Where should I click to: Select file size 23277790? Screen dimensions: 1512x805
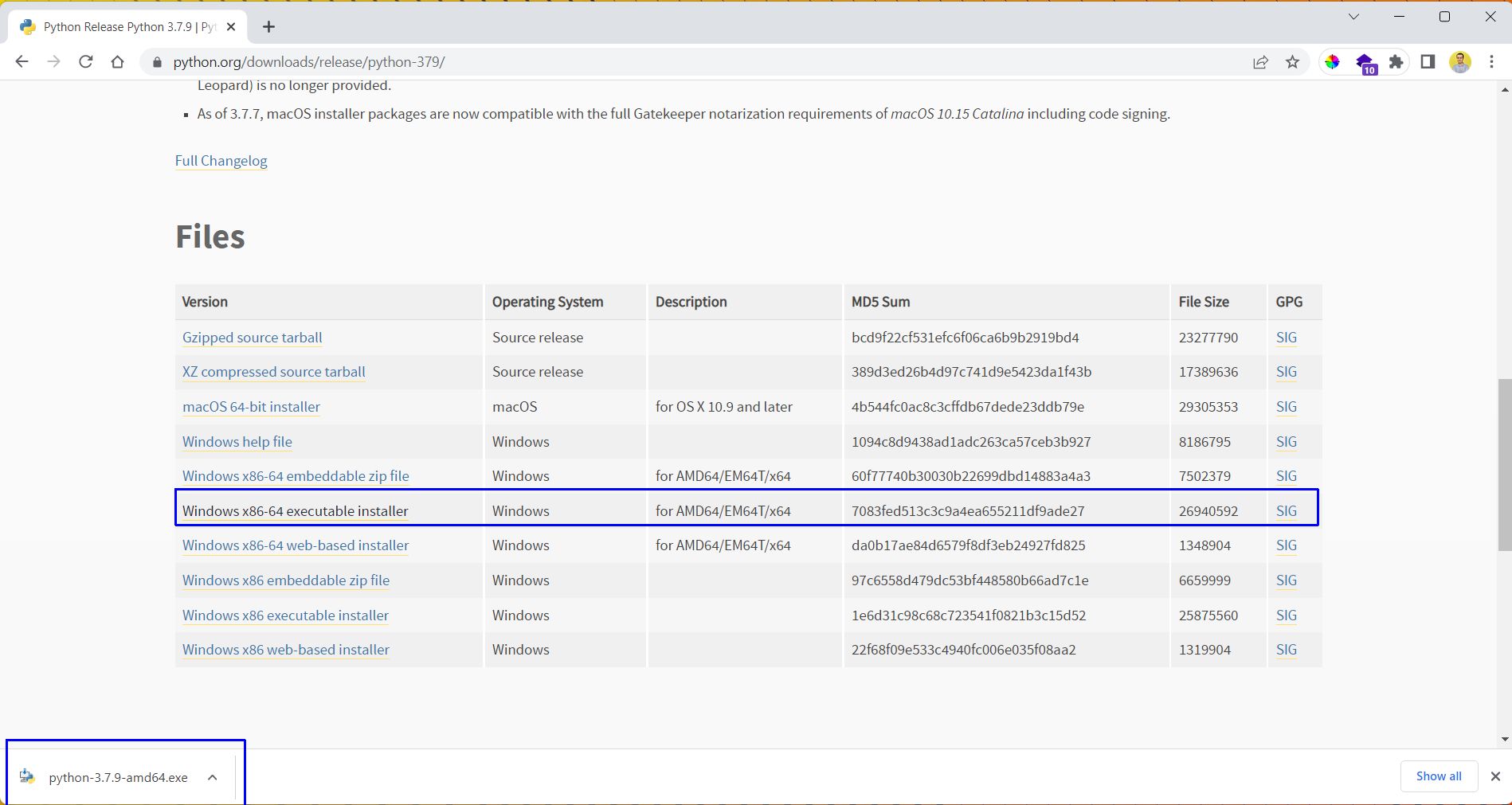[x=1208, y=338]
